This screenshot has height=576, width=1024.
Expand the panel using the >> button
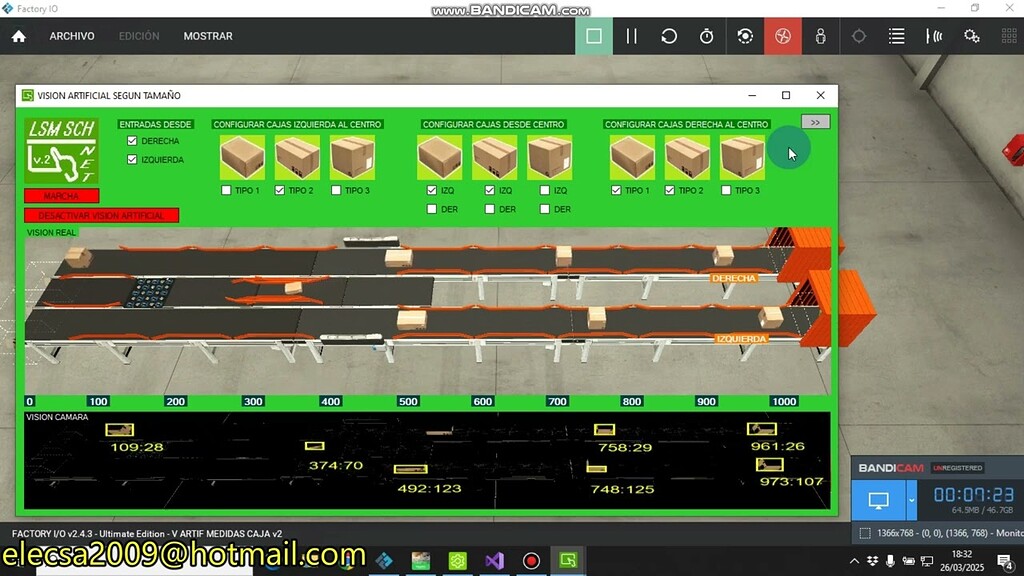[x=815, y=121]
